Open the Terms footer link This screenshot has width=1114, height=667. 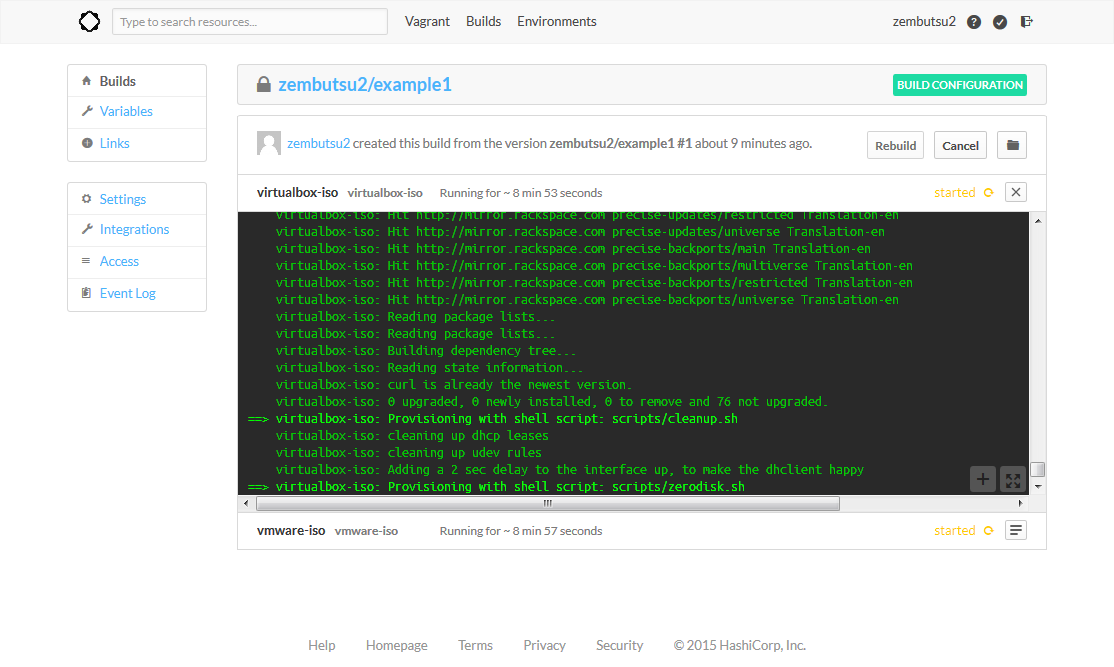tap(475, 645)
